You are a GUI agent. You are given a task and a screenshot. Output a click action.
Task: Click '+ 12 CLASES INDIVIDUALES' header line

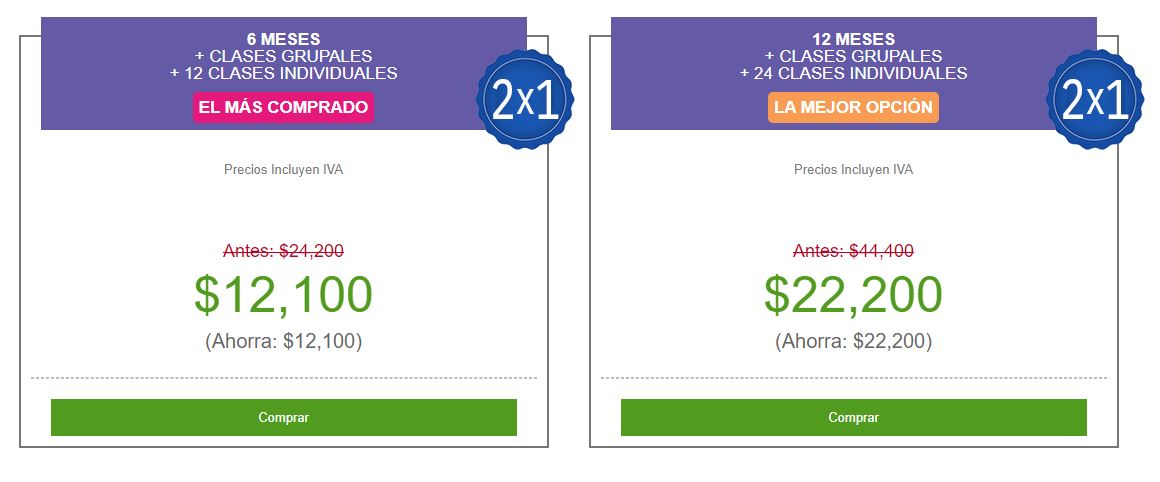point(283,73)
